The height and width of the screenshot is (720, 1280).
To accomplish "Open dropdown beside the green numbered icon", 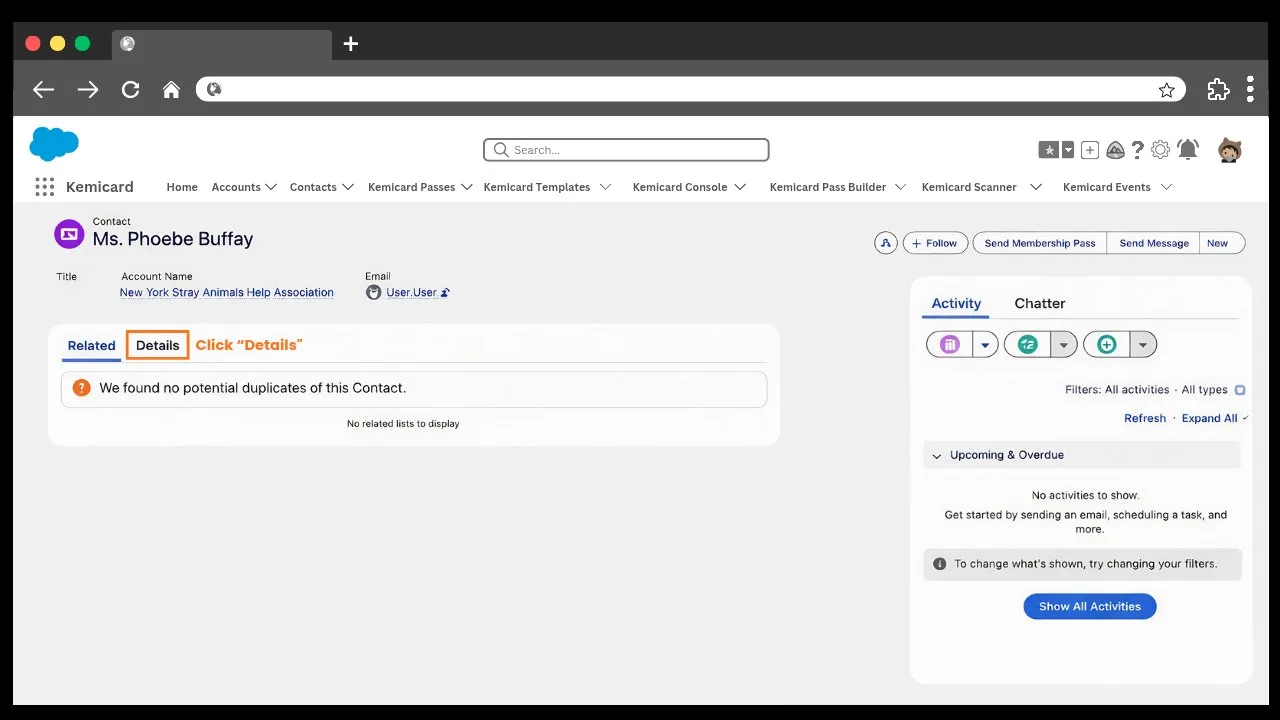I will tap(1064, 344).
